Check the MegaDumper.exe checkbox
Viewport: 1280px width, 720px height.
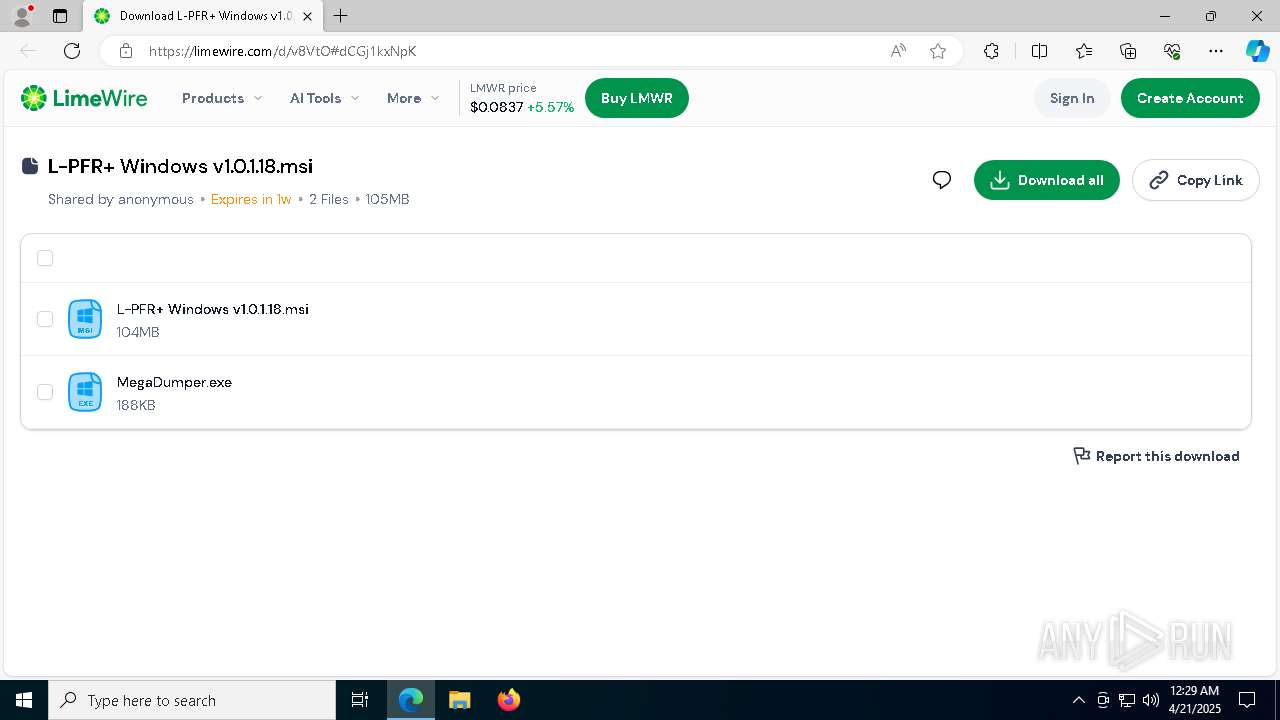coord(45,392)
